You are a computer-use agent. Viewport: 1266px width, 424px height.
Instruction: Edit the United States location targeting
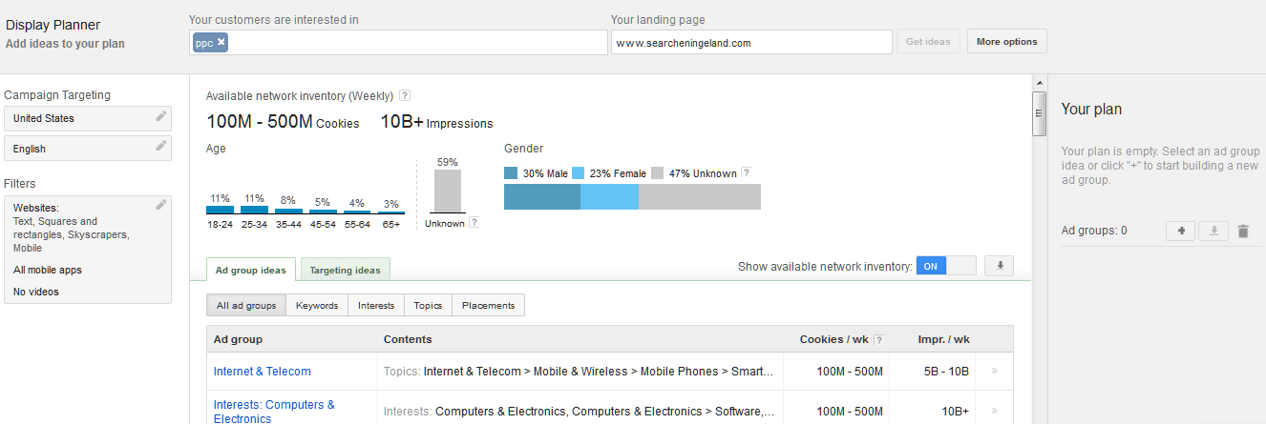click(161, 117)
